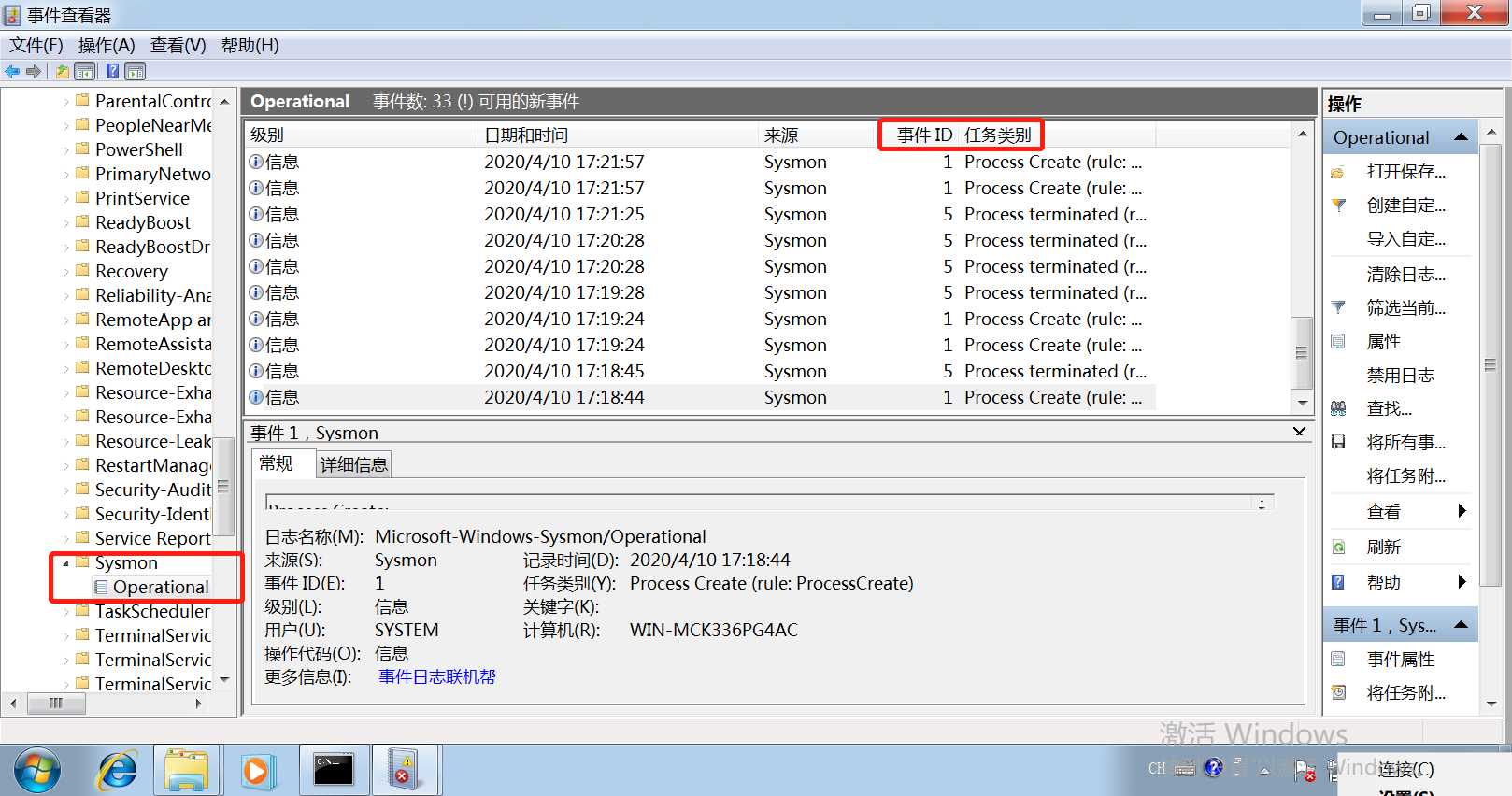Open the 文件(F) menu
The width and height of the screenshot is (1512, 796).
coord(36,45)
